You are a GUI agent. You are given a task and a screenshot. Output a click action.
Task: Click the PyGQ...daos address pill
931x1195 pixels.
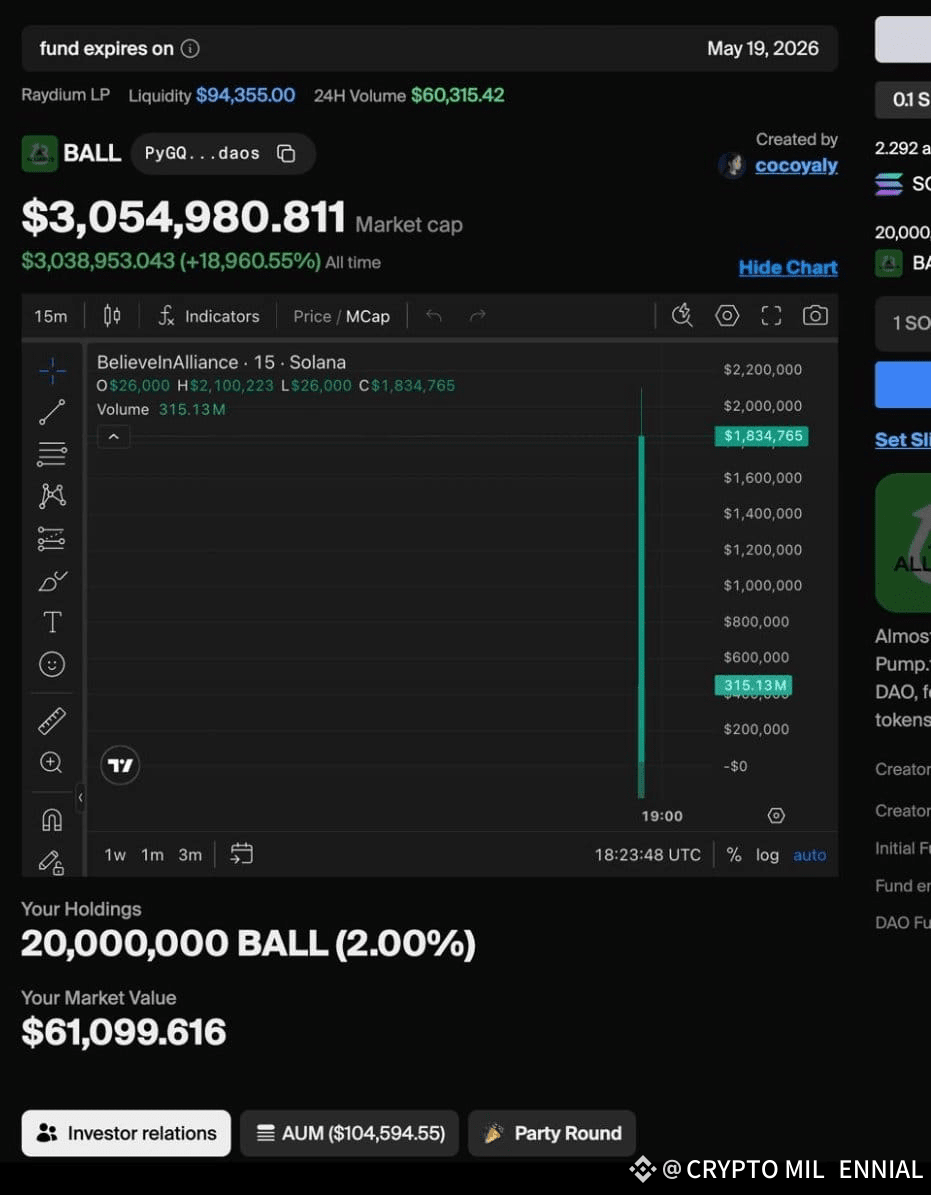(x=222, y=154)
